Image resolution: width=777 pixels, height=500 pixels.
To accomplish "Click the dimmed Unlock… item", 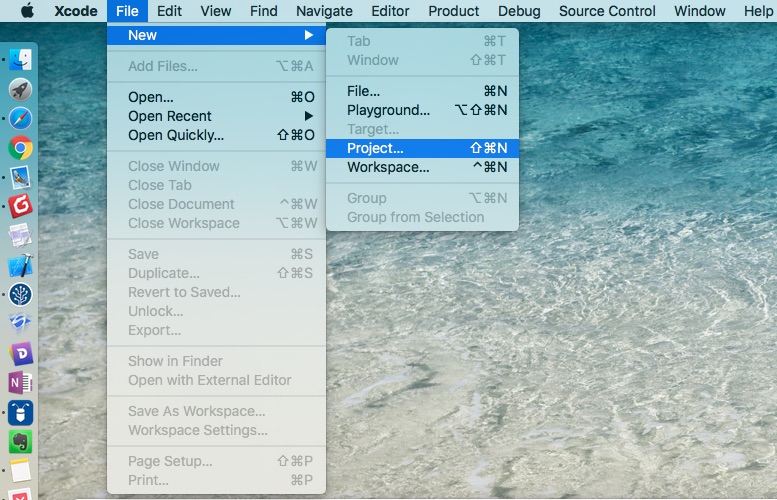I will coord(217,311).
